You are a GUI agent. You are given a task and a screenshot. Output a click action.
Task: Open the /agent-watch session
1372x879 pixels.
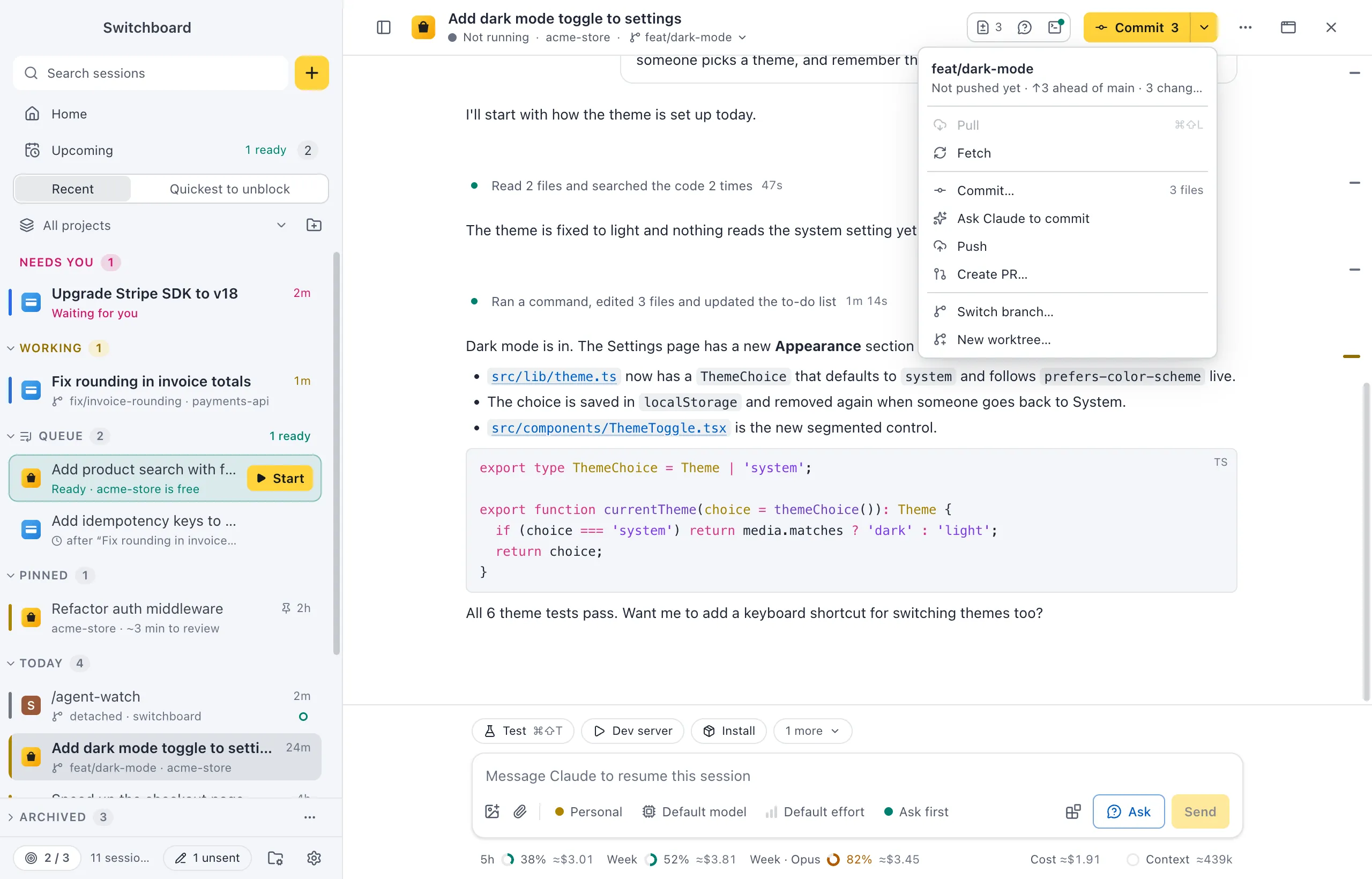(x=166, y=705)
